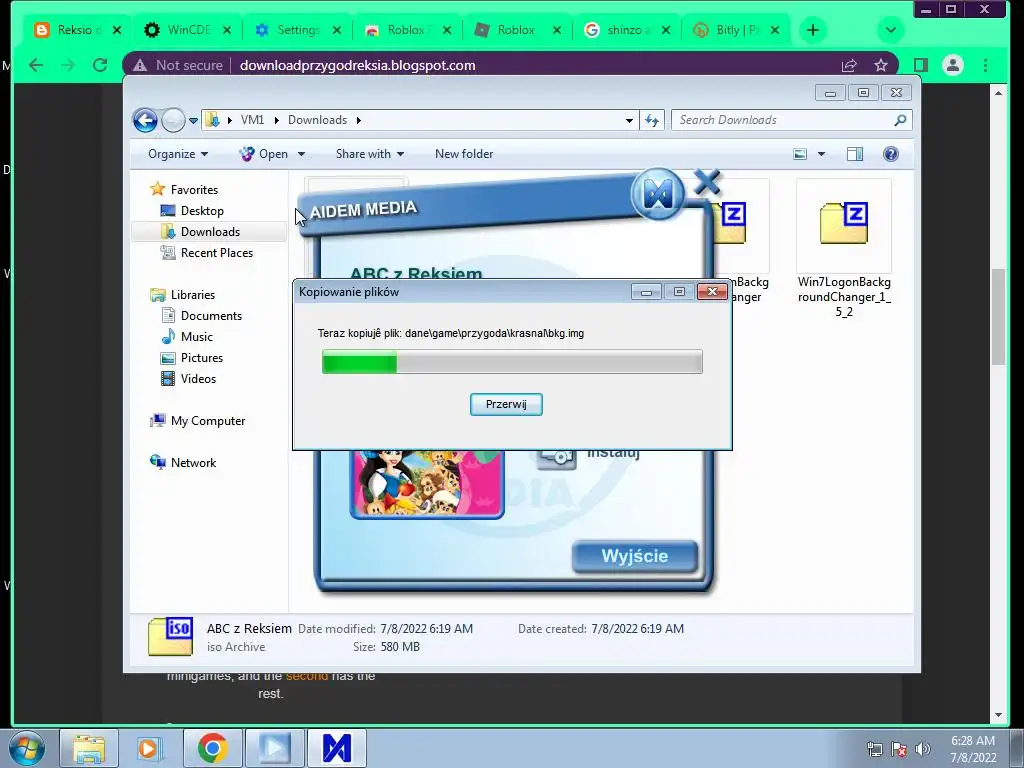Open the Windows Start menu
Screen dimensions: 1024x768
[x=25, y=748]
